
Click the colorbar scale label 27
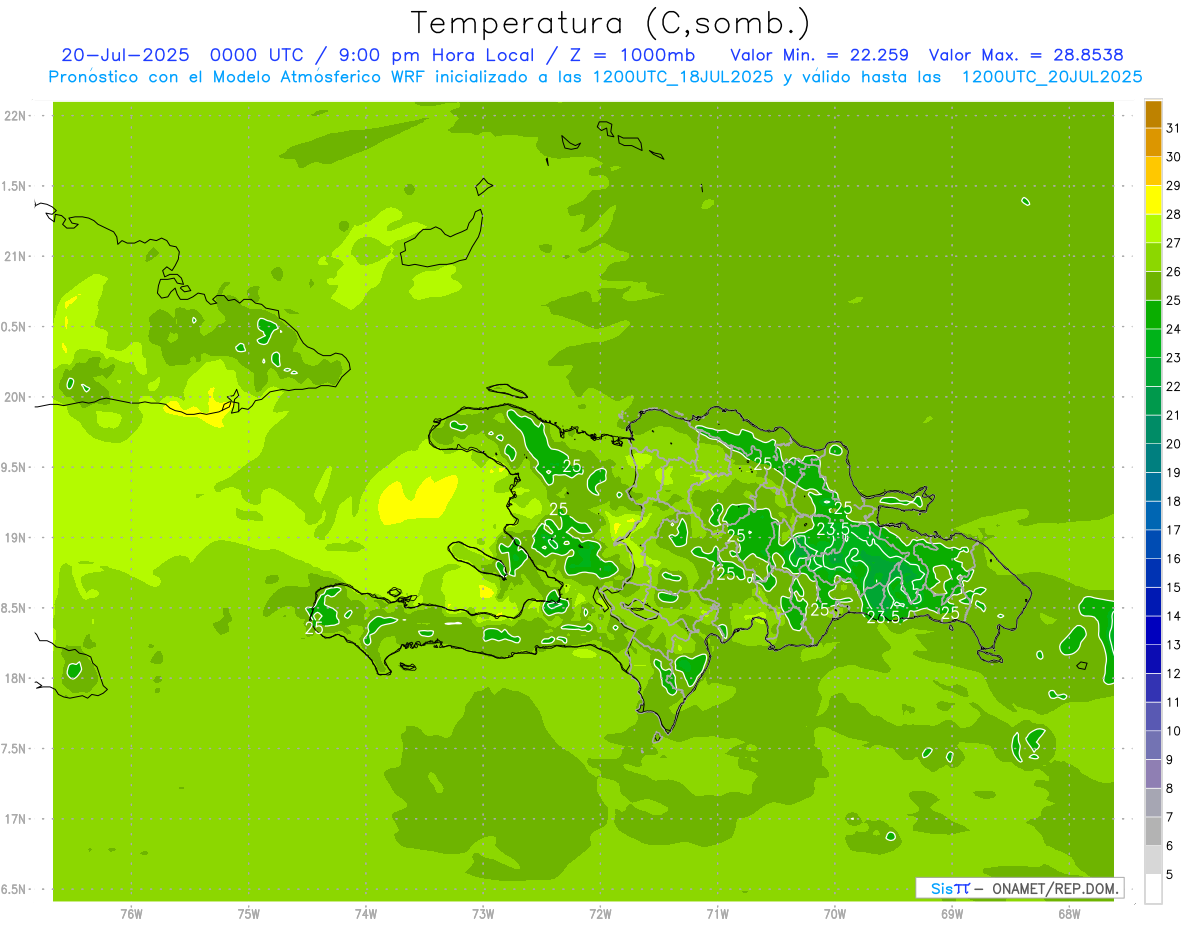click(1174, 243)
